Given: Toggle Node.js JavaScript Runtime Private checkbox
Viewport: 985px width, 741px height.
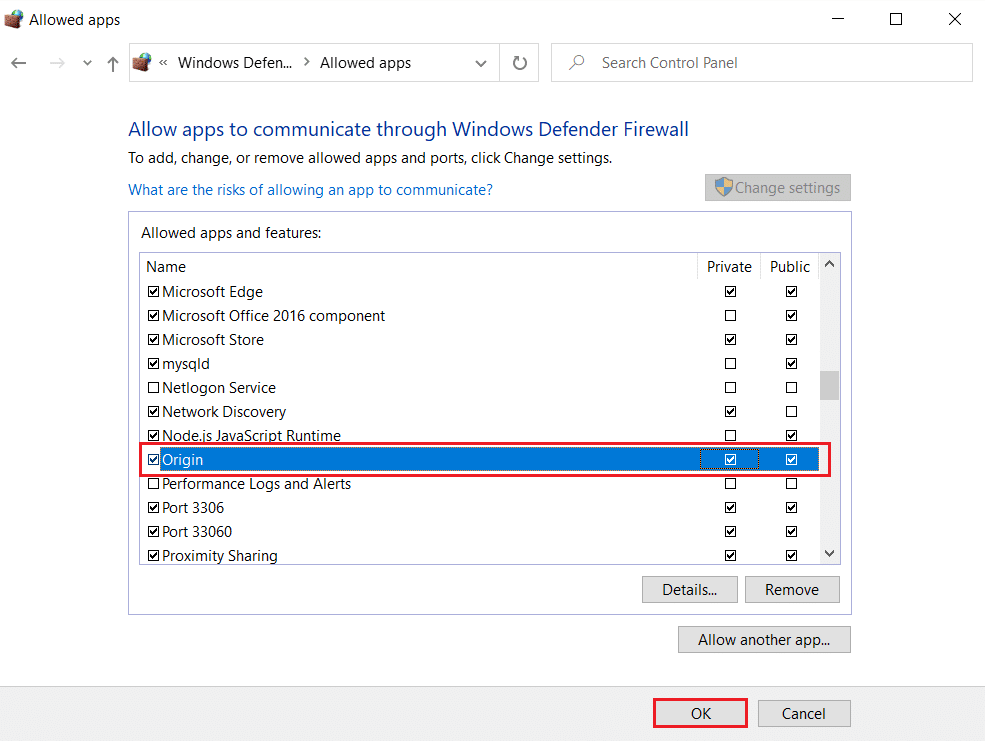Looking at the screenshot, I should point(730,435).
